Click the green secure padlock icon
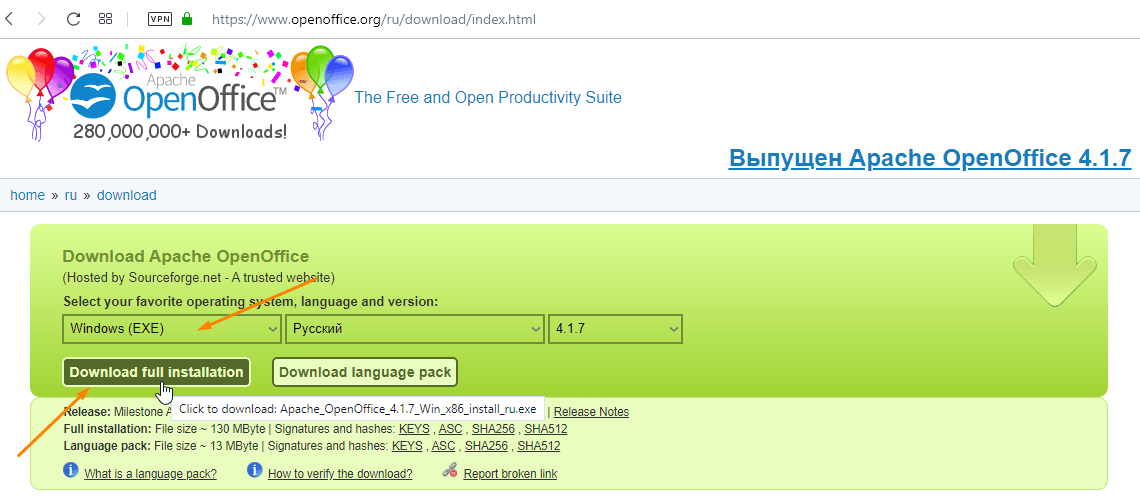The height and width of the screenshot is (497, 1140). click(x=187, y=19)
